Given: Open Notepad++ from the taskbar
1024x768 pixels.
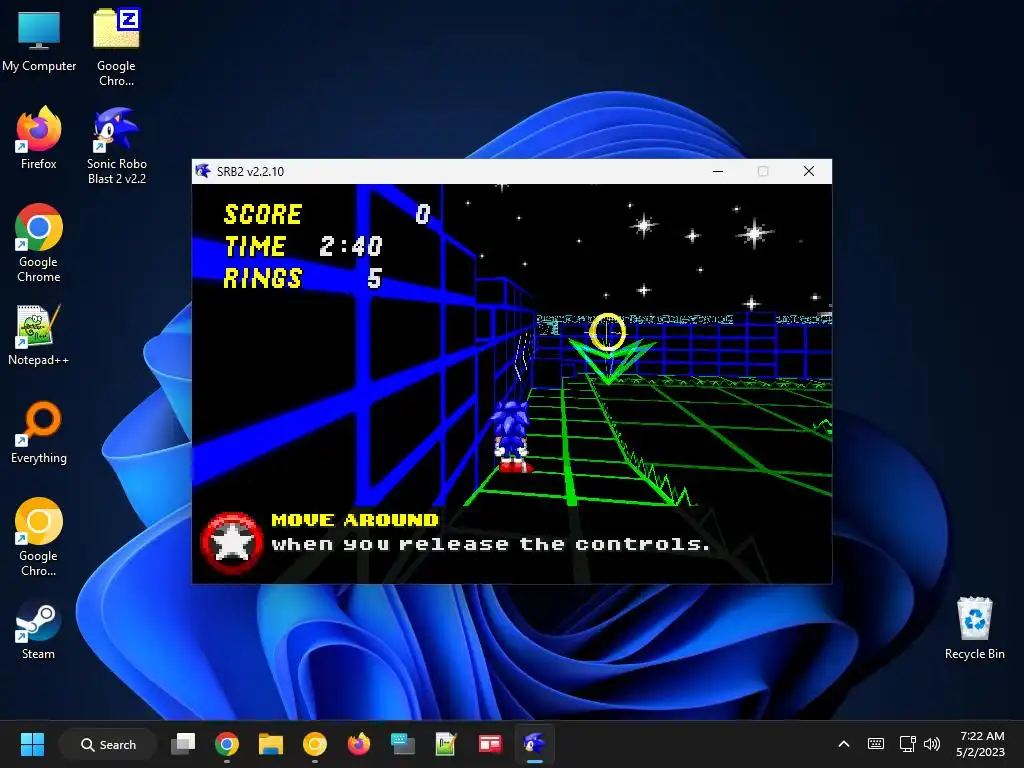Looking at the screenshot, I should point(446,744).
